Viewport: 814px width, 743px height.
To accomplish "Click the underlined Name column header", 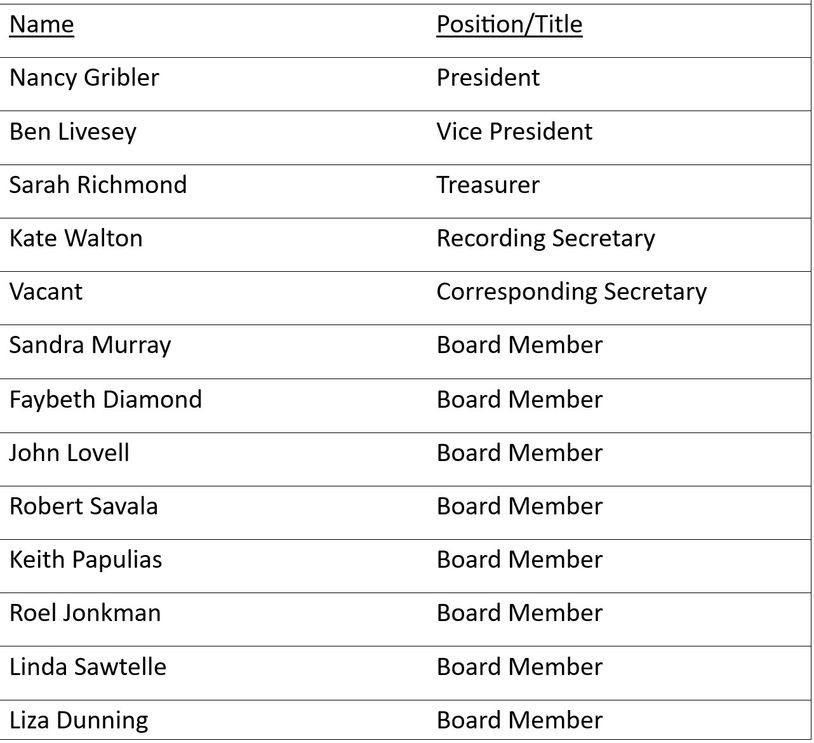I will tap(42, 24).
